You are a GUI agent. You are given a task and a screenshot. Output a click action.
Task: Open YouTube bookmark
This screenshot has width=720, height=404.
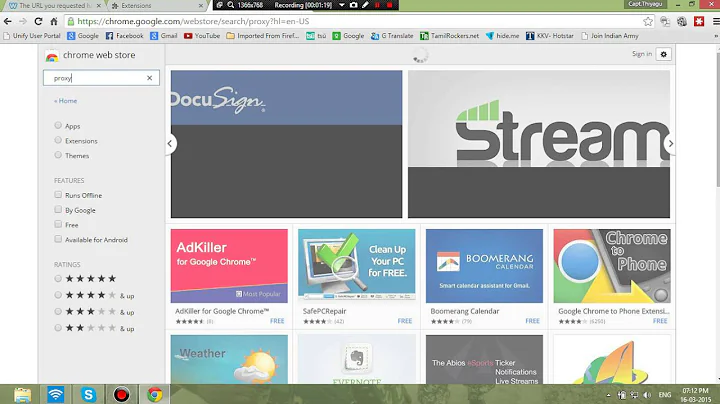(202, 35)
